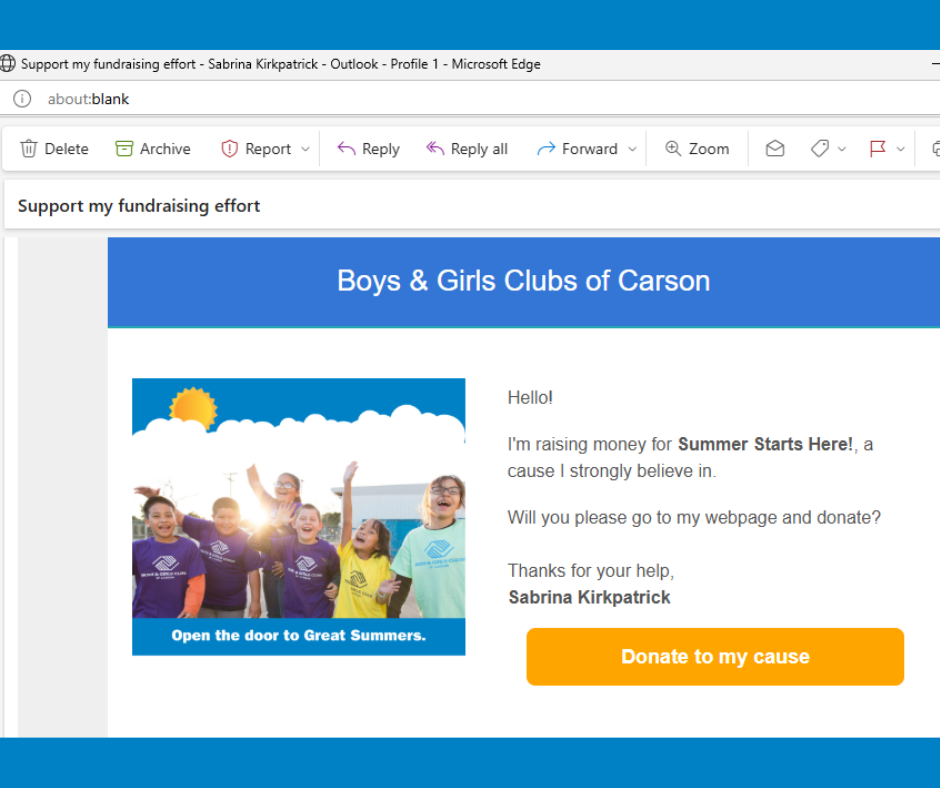Click 'Open the door to Great Summers.' caption
Image resolution: width=940 pixels, height=788 pixels.
click(299, 635)
